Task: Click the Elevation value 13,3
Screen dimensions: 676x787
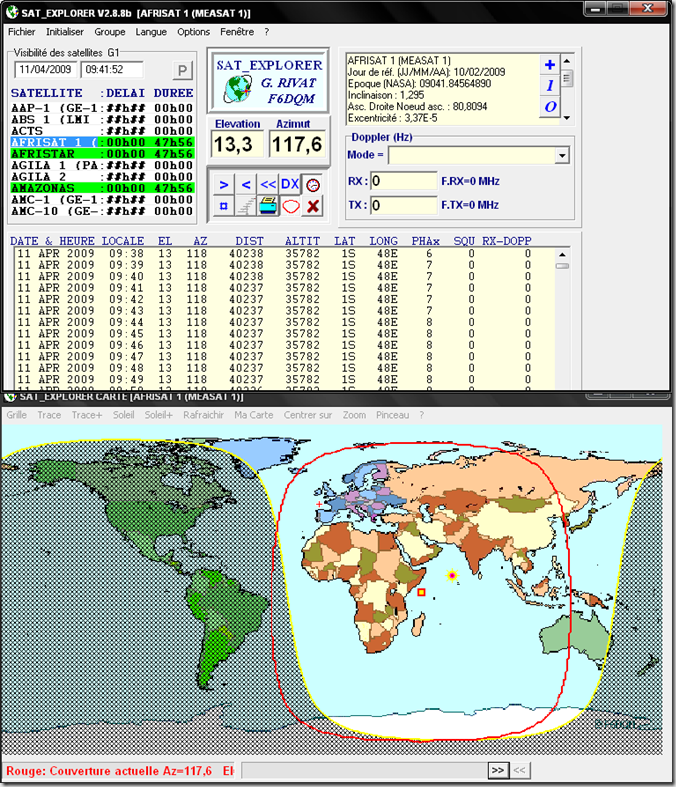Action: click(x=237, y=145)
